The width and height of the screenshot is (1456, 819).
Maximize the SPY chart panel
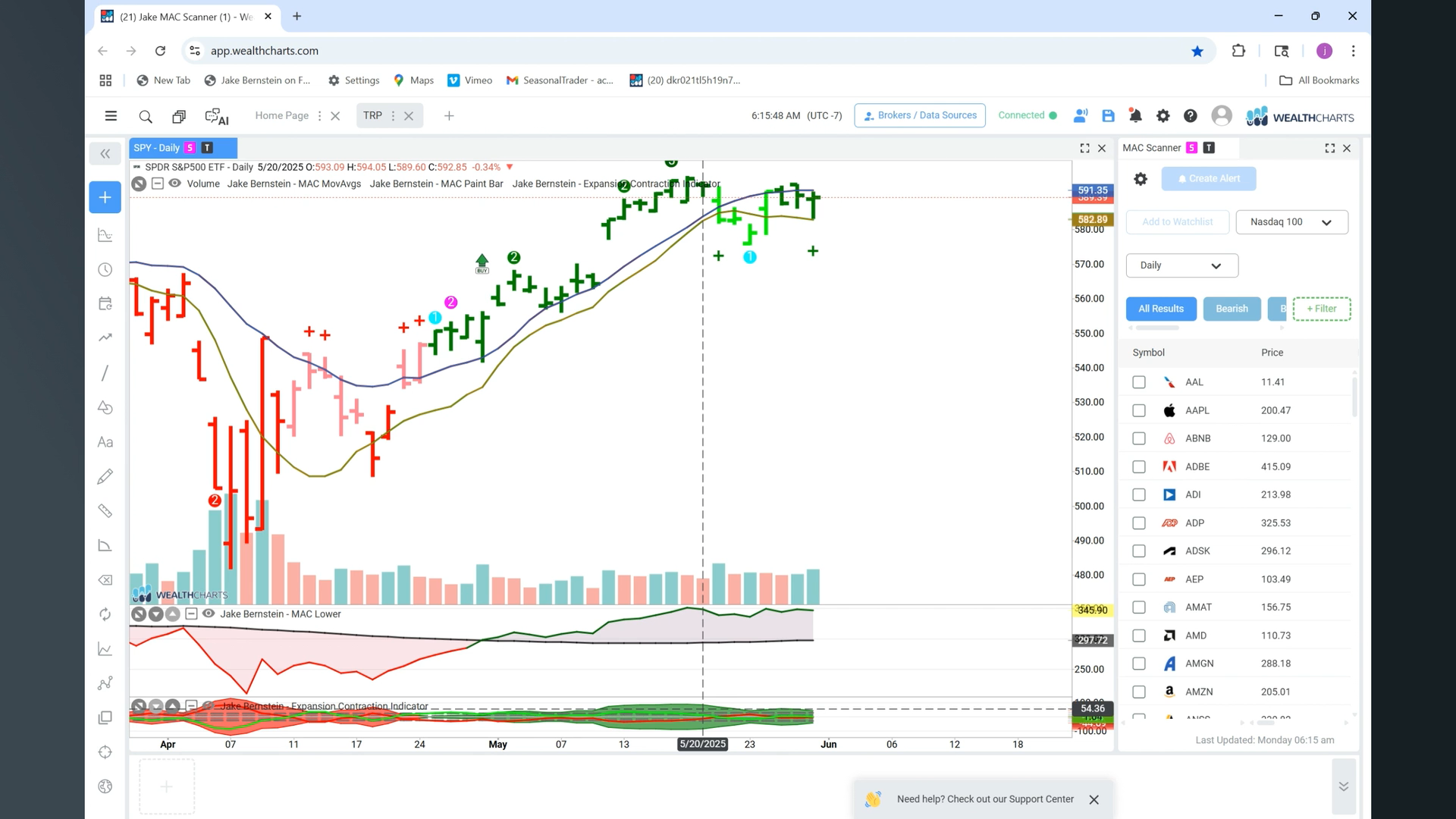coord(1084,149)
